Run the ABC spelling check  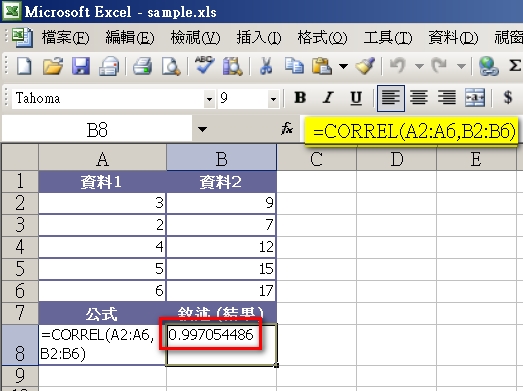[x=204, y=65]
